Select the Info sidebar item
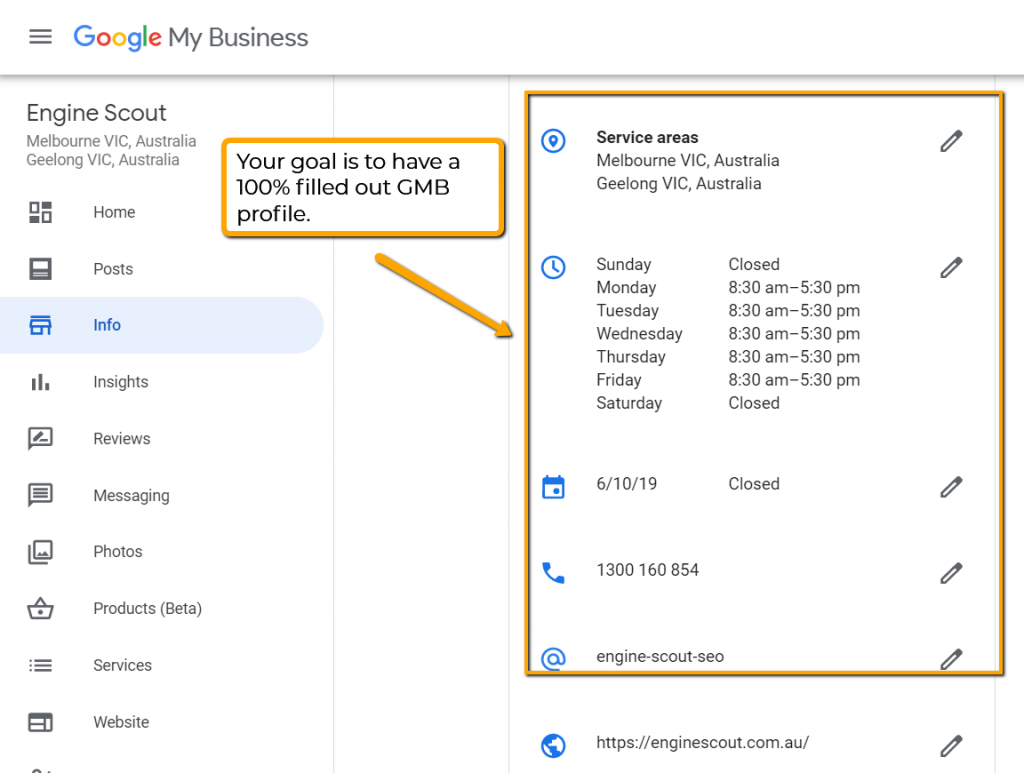This screenshot has height=773, width=1024. (106, 325)
